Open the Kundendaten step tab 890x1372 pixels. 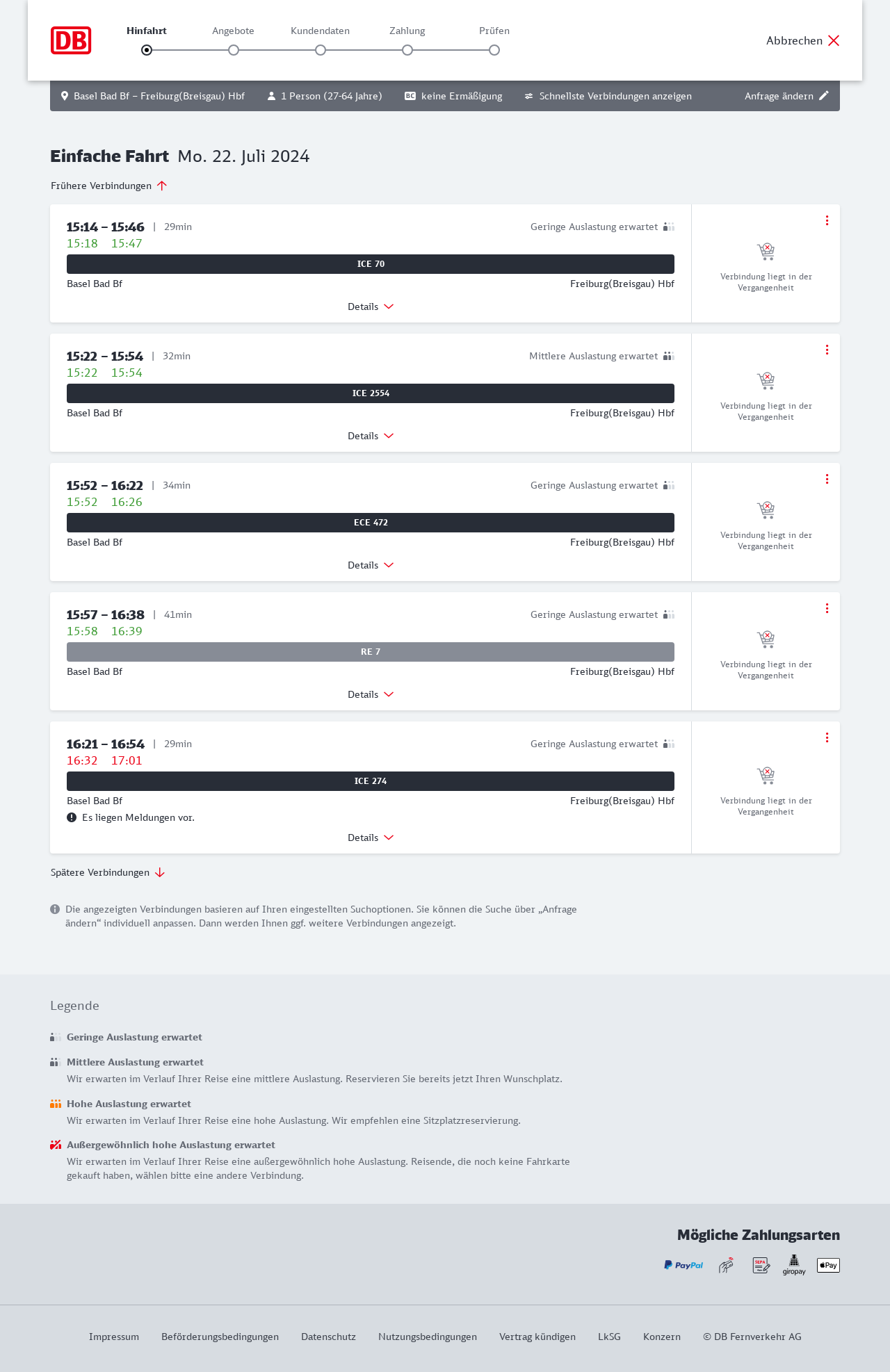click(320, 31)
